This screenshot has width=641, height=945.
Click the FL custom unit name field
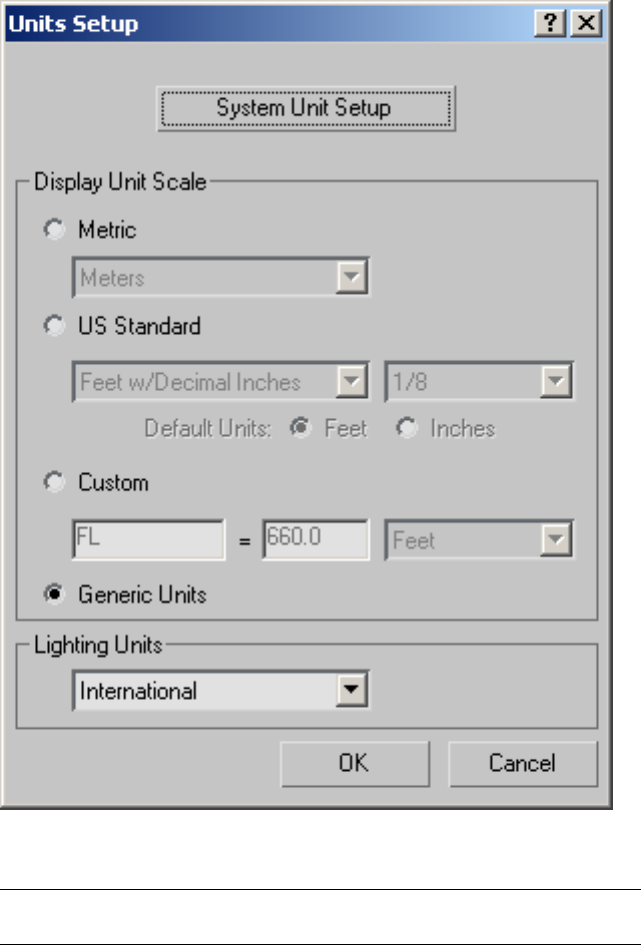148,540
